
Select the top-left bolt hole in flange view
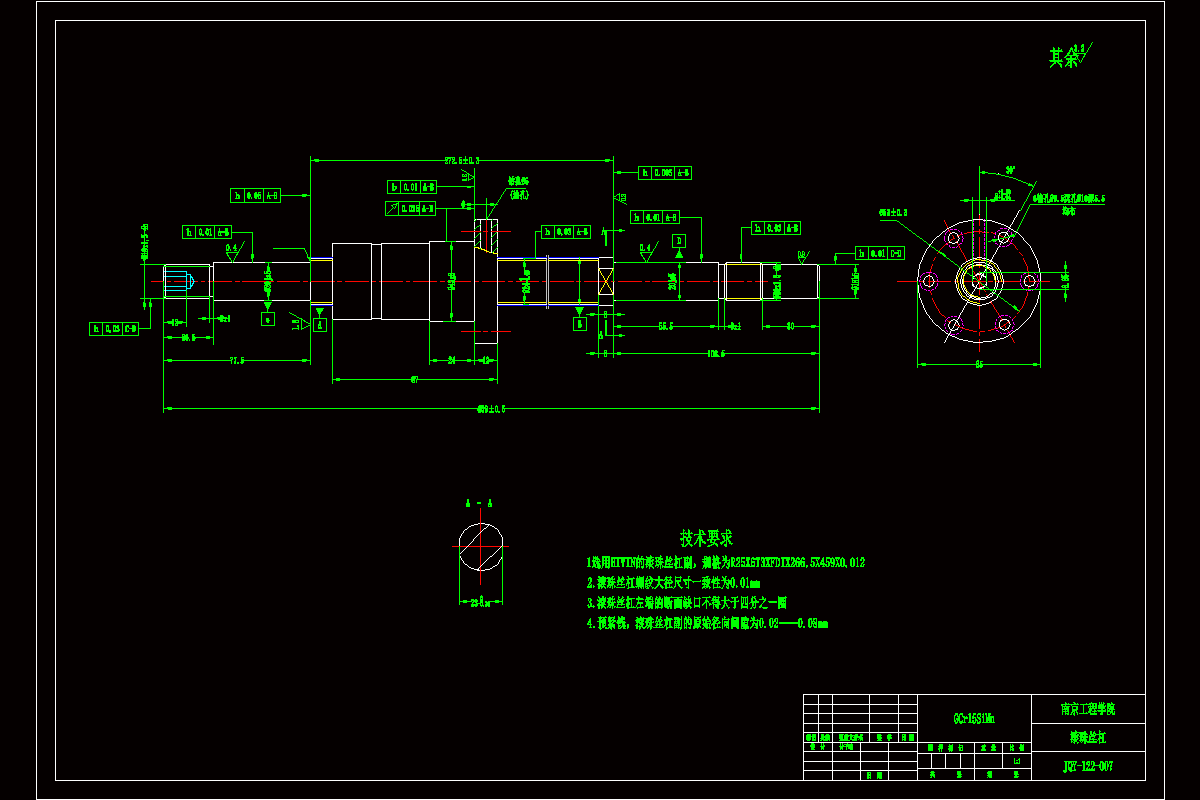[x=953, y=238]
